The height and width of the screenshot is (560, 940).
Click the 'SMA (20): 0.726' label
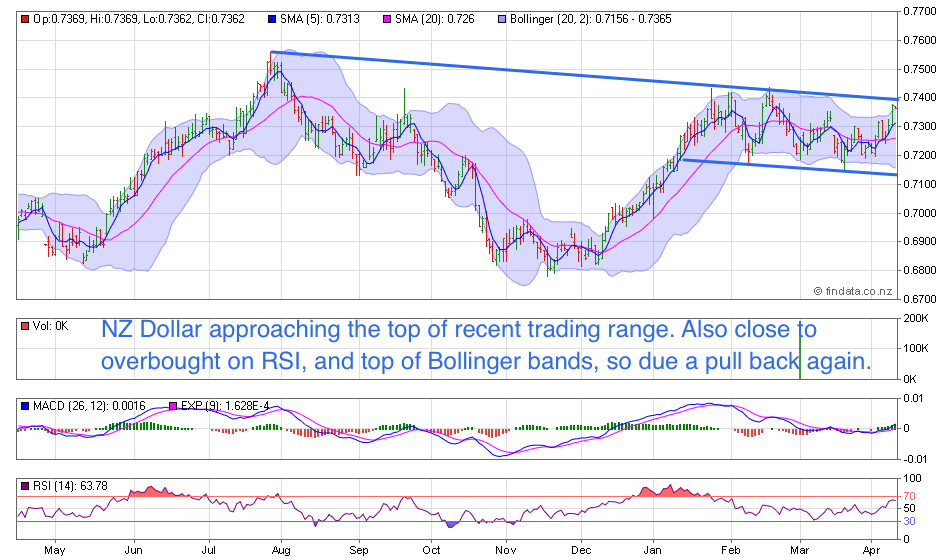[x=435, y=19]
